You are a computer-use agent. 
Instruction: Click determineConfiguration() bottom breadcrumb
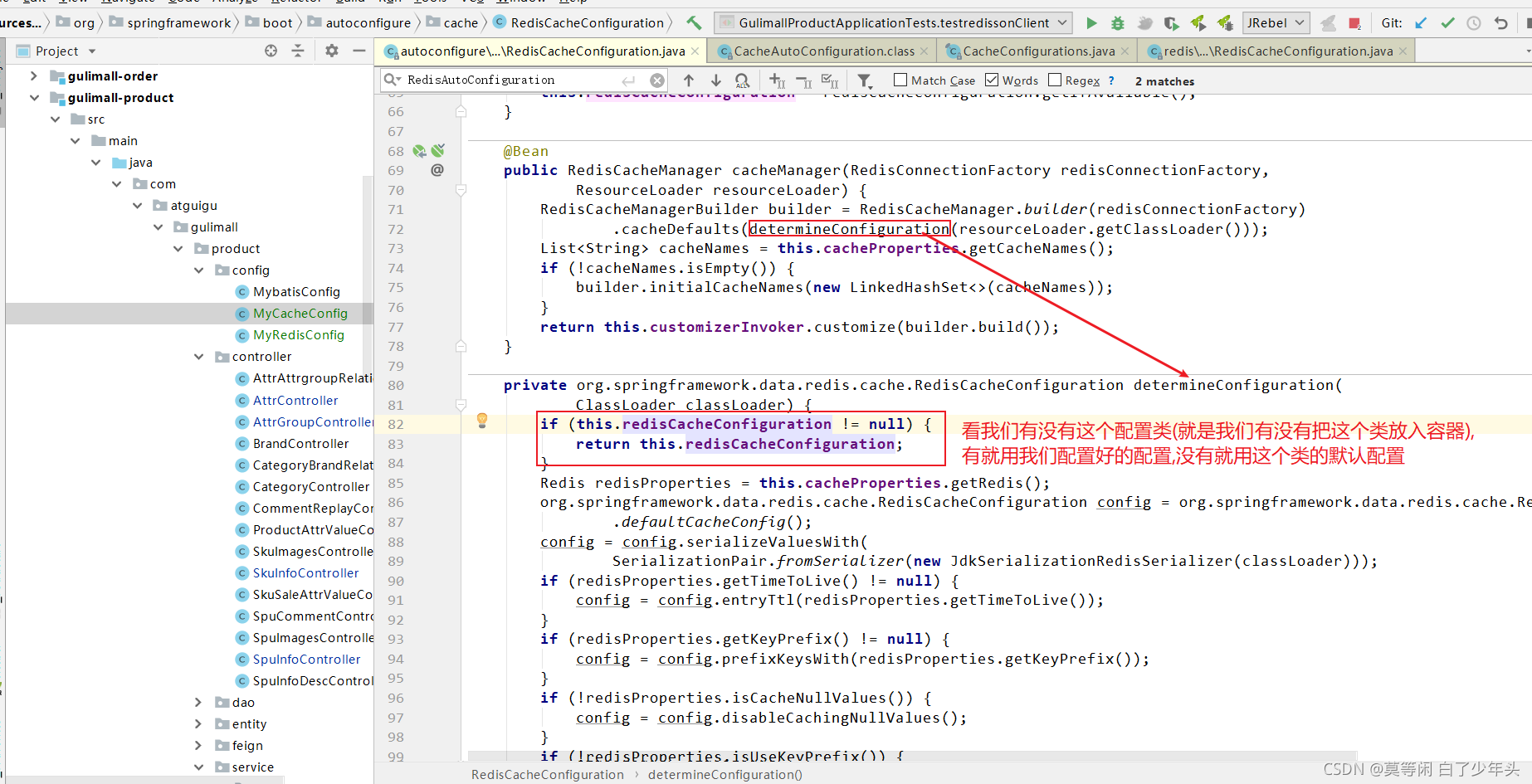click(725, 774)
